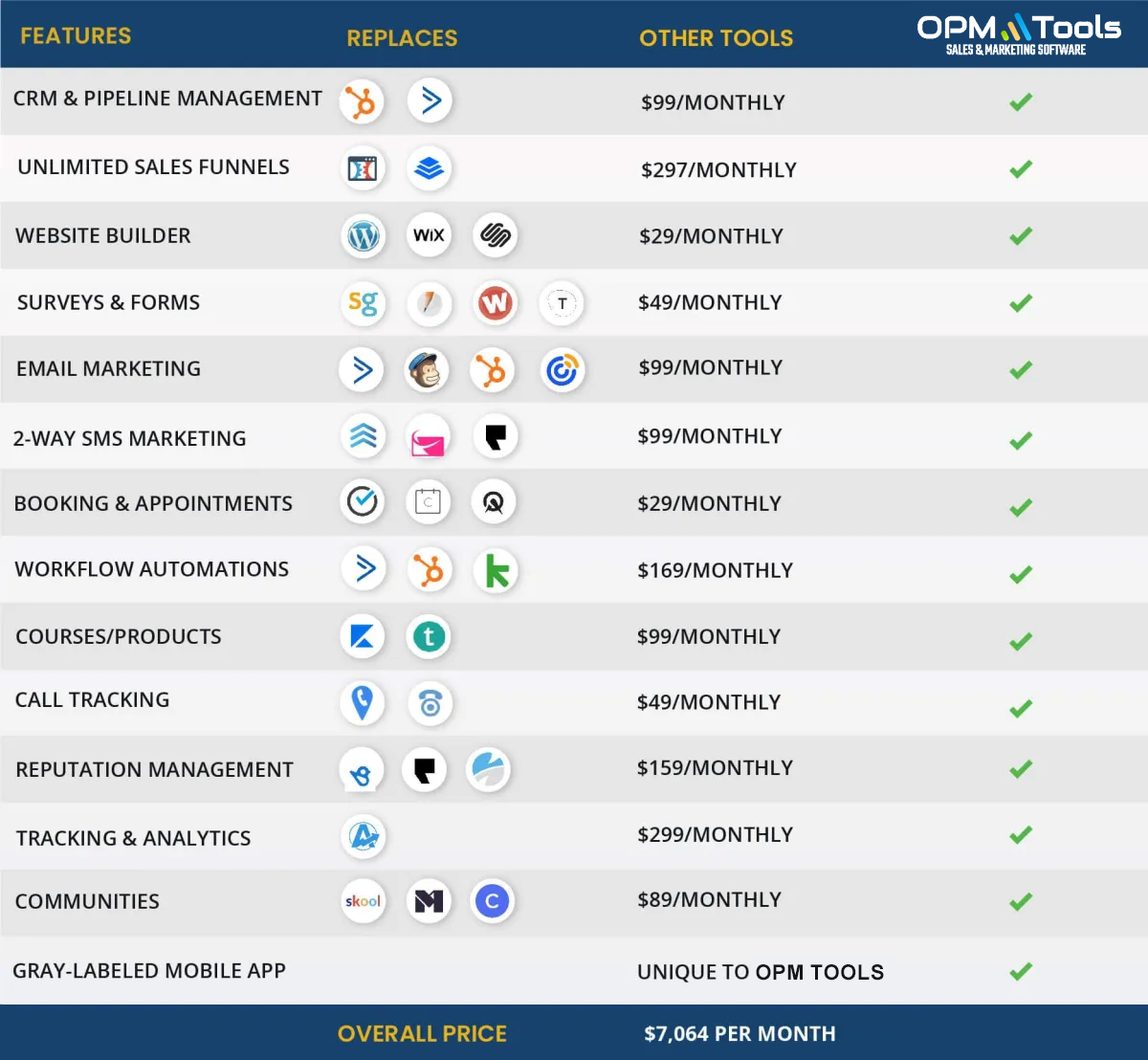Select the blue triple-chevron icon in SMS Marketing row
The width and height of the screenshot is (1148, 1060).
click(x=364, y=436)
